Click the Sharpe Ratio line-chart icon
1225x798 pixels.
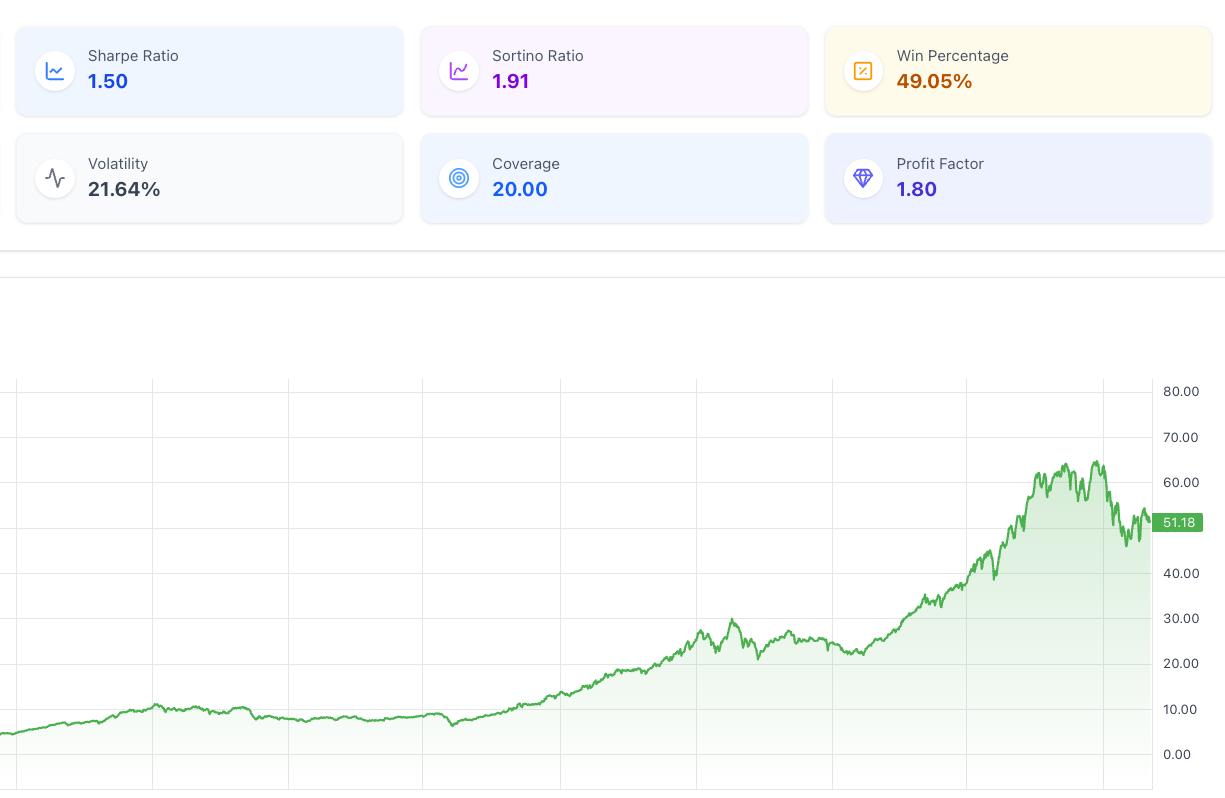tap(55, 70)
